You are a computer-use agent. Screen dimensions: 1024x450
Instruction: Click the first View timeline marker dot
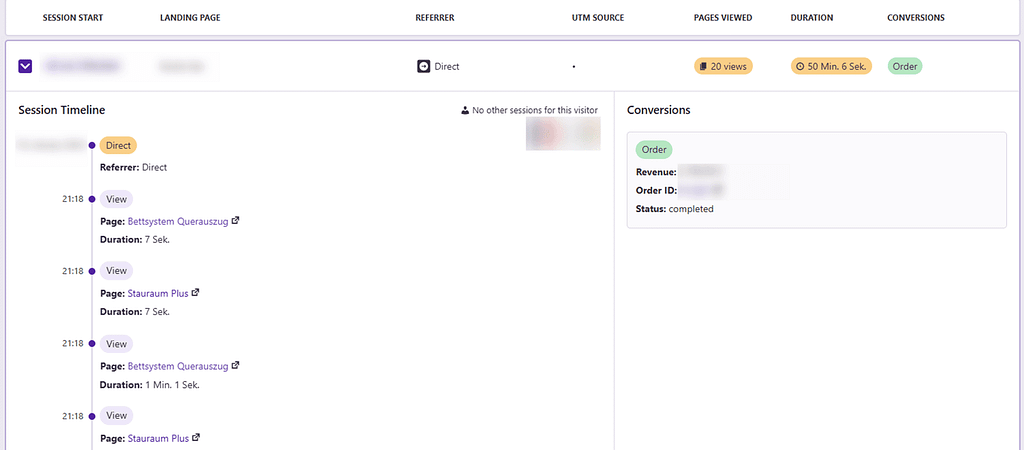click(92, 199)
